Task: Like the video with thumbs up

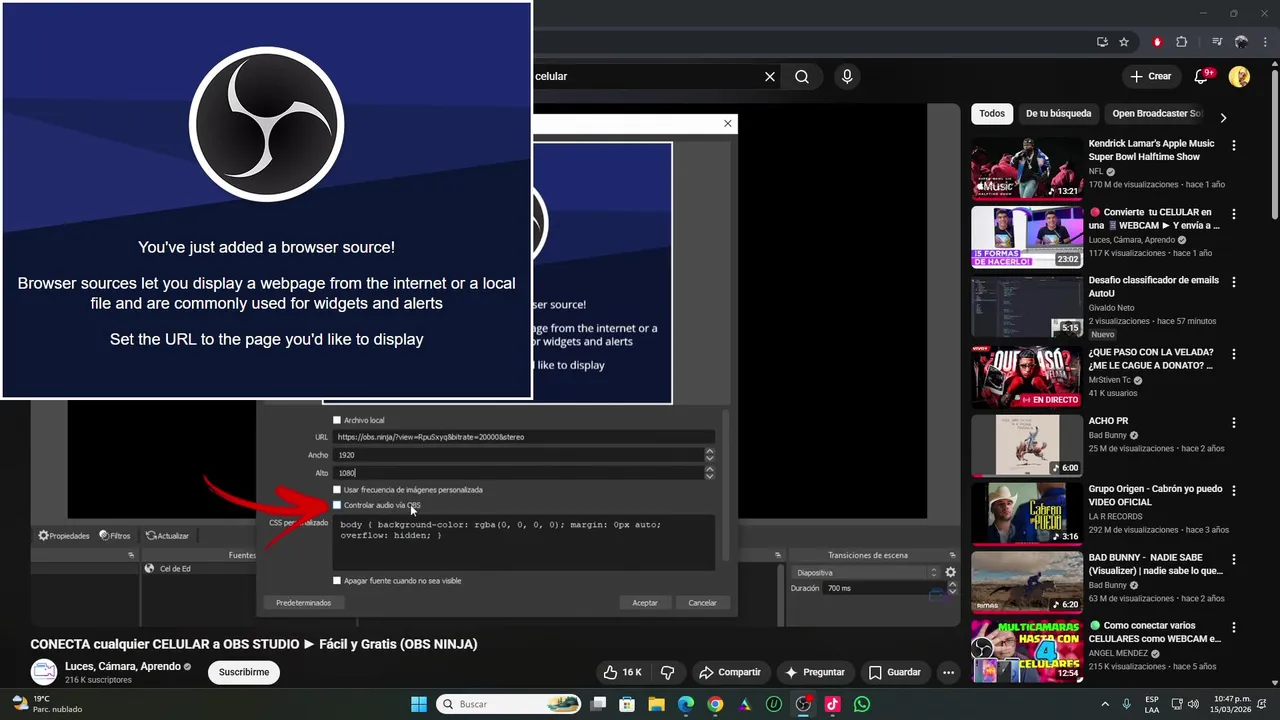Action: (622, 672)
